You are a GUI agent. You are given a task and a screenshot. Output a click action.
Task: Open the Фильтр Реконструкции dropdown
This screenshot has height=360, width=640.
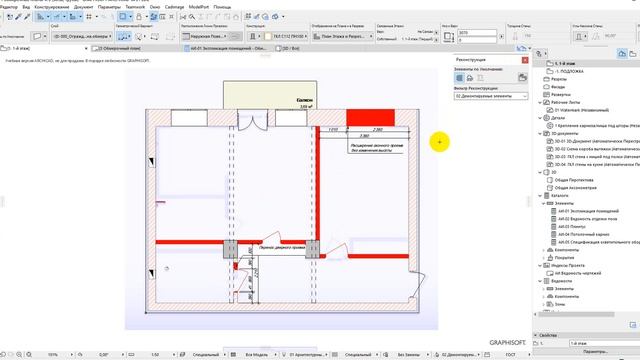(491, 96)
